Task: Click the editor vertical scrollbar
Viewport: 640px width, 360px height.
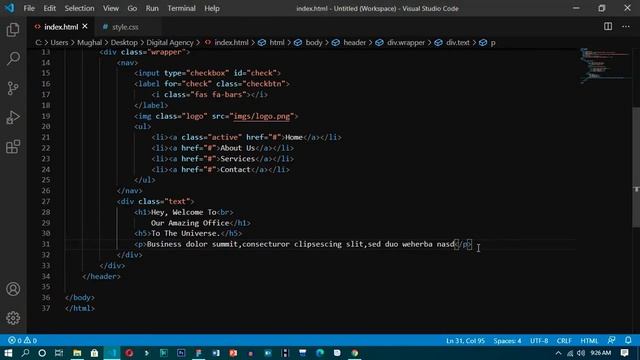Action: tap(636, 167)
